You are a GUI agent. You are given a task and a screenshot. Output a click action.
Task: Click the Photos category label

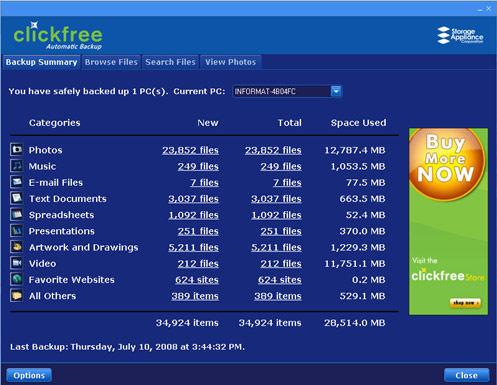click(45, 150)
